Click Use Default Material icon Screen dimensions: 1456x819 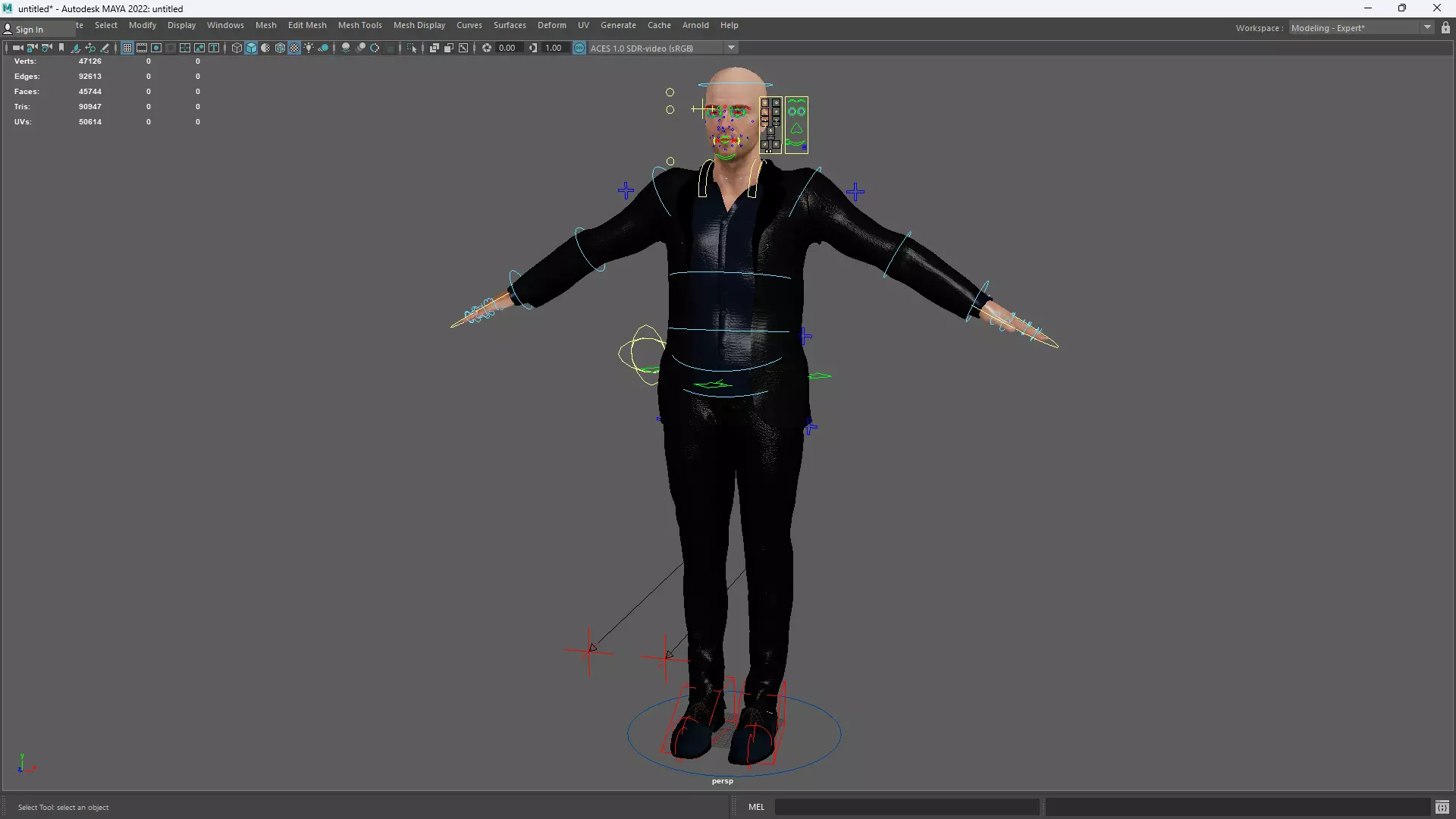click(x=265, y=48)
